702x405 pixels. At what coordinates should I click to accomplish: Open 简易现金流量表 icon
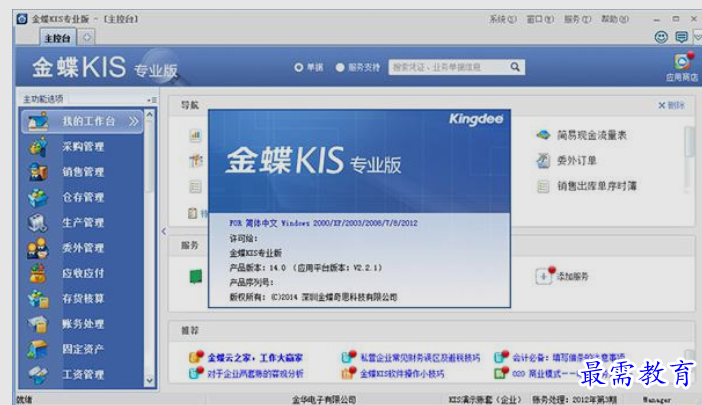tap(543, 135)
